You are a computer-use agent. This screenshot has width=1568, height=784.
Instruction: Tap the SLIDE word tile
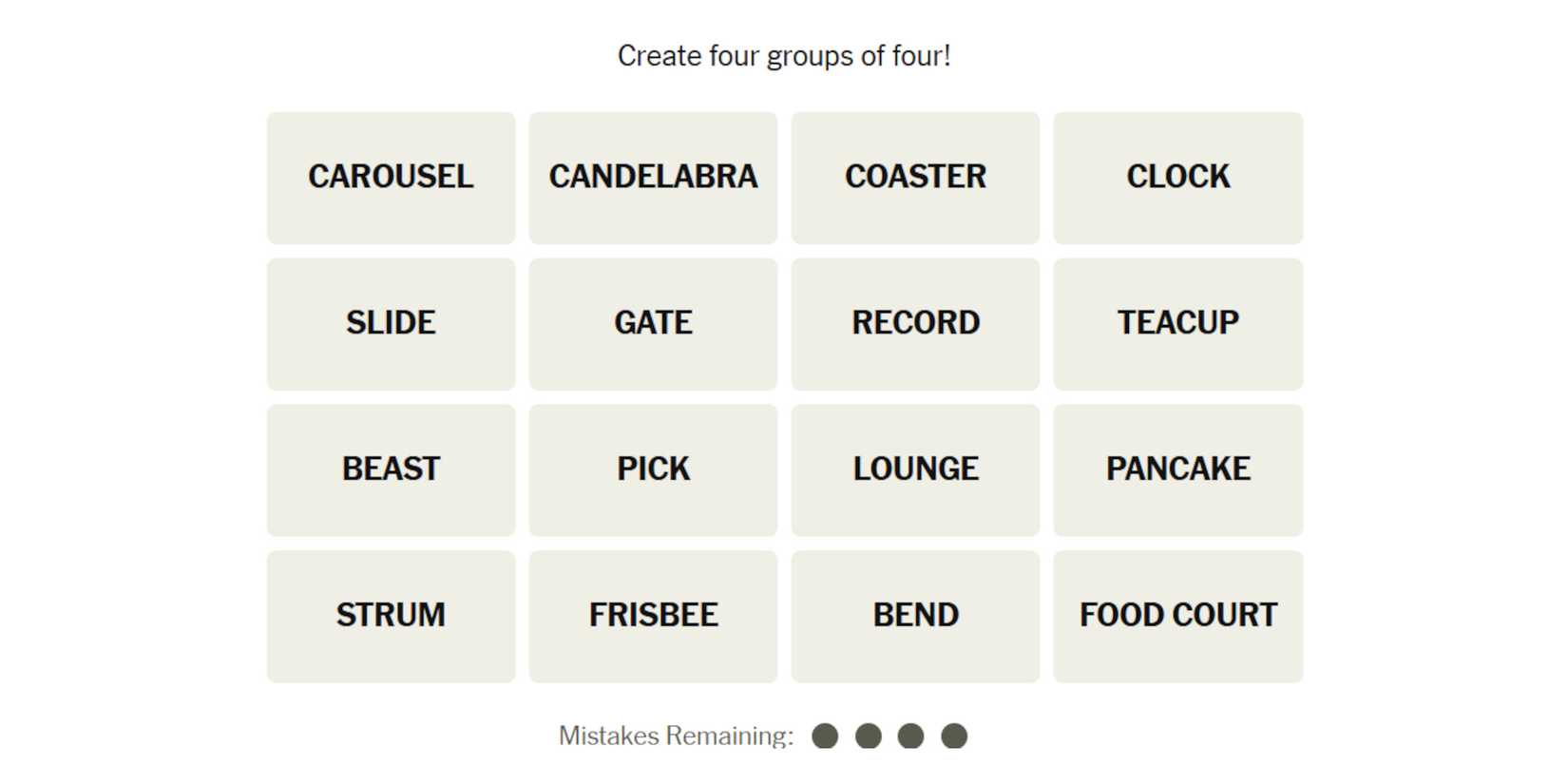coord(391,324)
